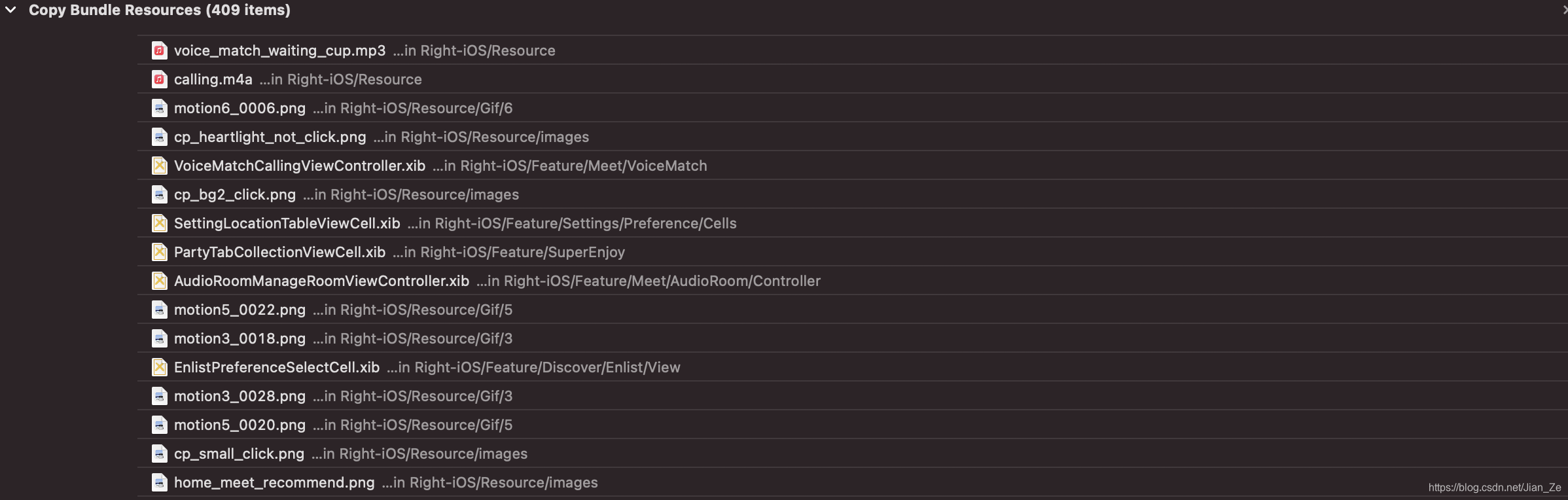Collapse the Copy Bundle Resources section
This screenshot has width=1568, height=500.
click(10, 10)
